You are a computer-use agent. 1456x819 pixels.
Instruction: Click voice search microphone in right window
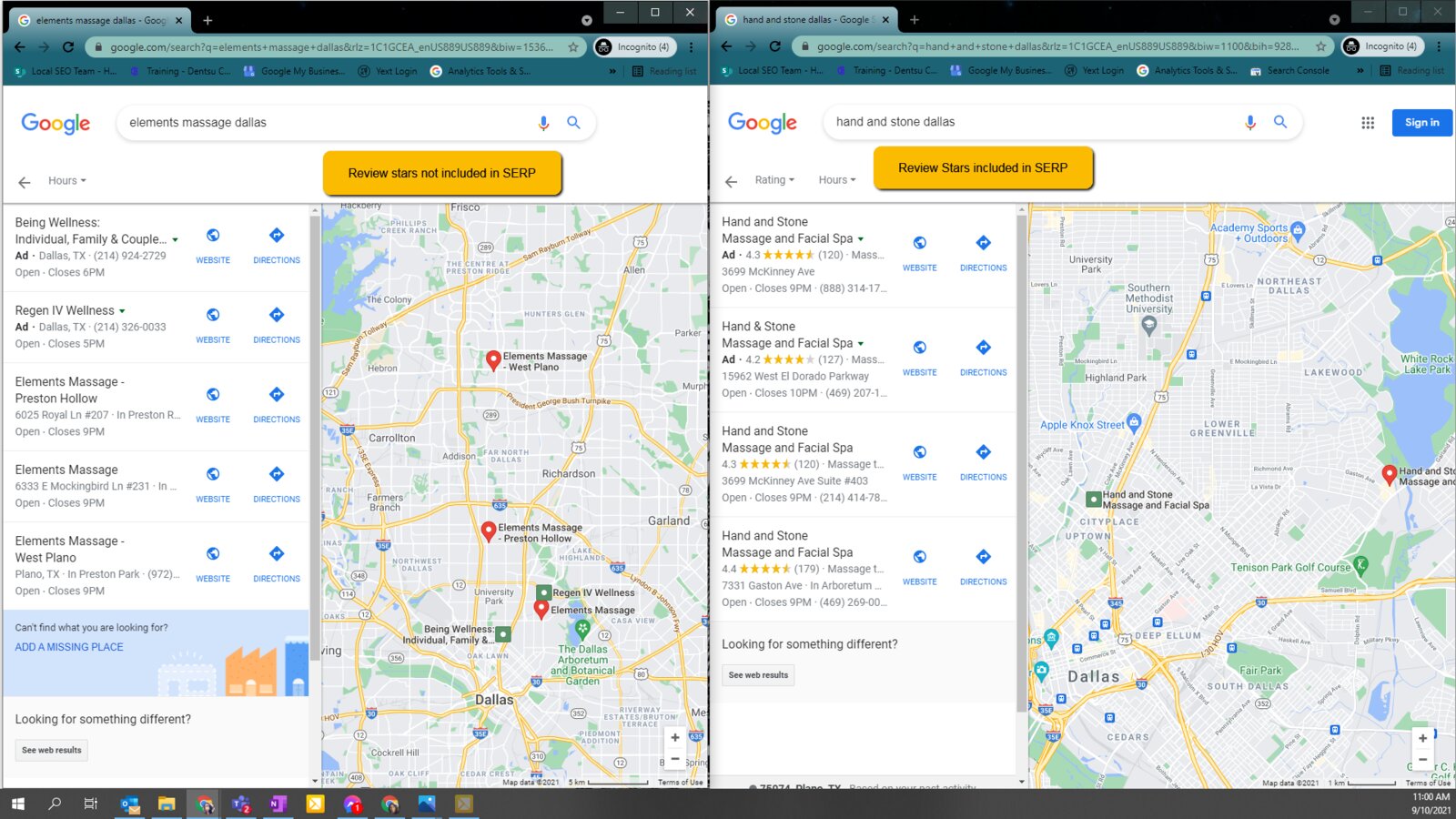click(1250, 122)
